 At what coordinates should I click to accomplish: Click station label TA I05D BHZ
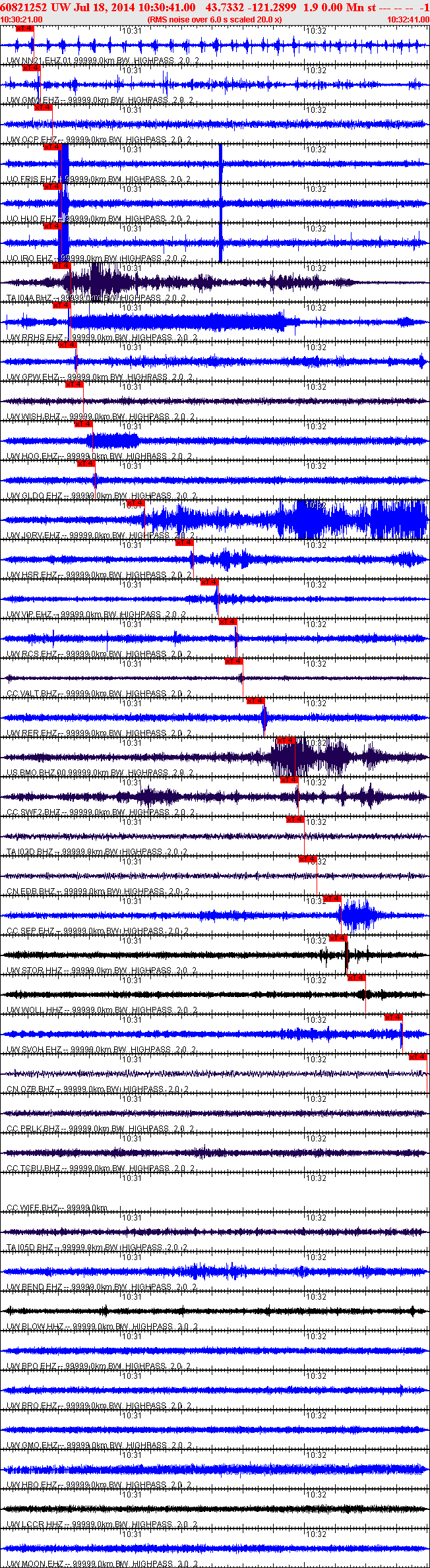[x=29, y=1248]
